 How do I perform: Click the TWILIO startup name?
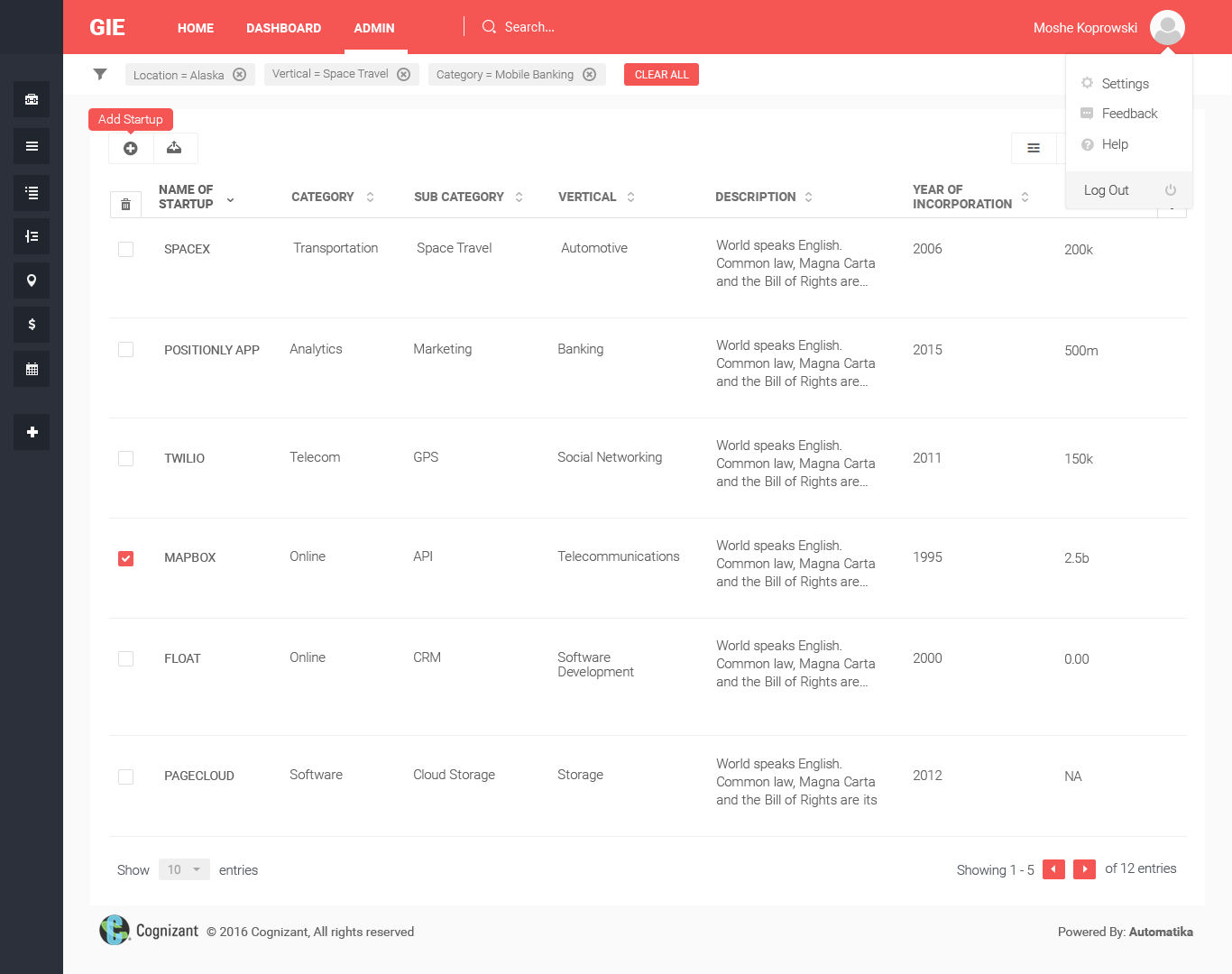click(x=184, y=459)
